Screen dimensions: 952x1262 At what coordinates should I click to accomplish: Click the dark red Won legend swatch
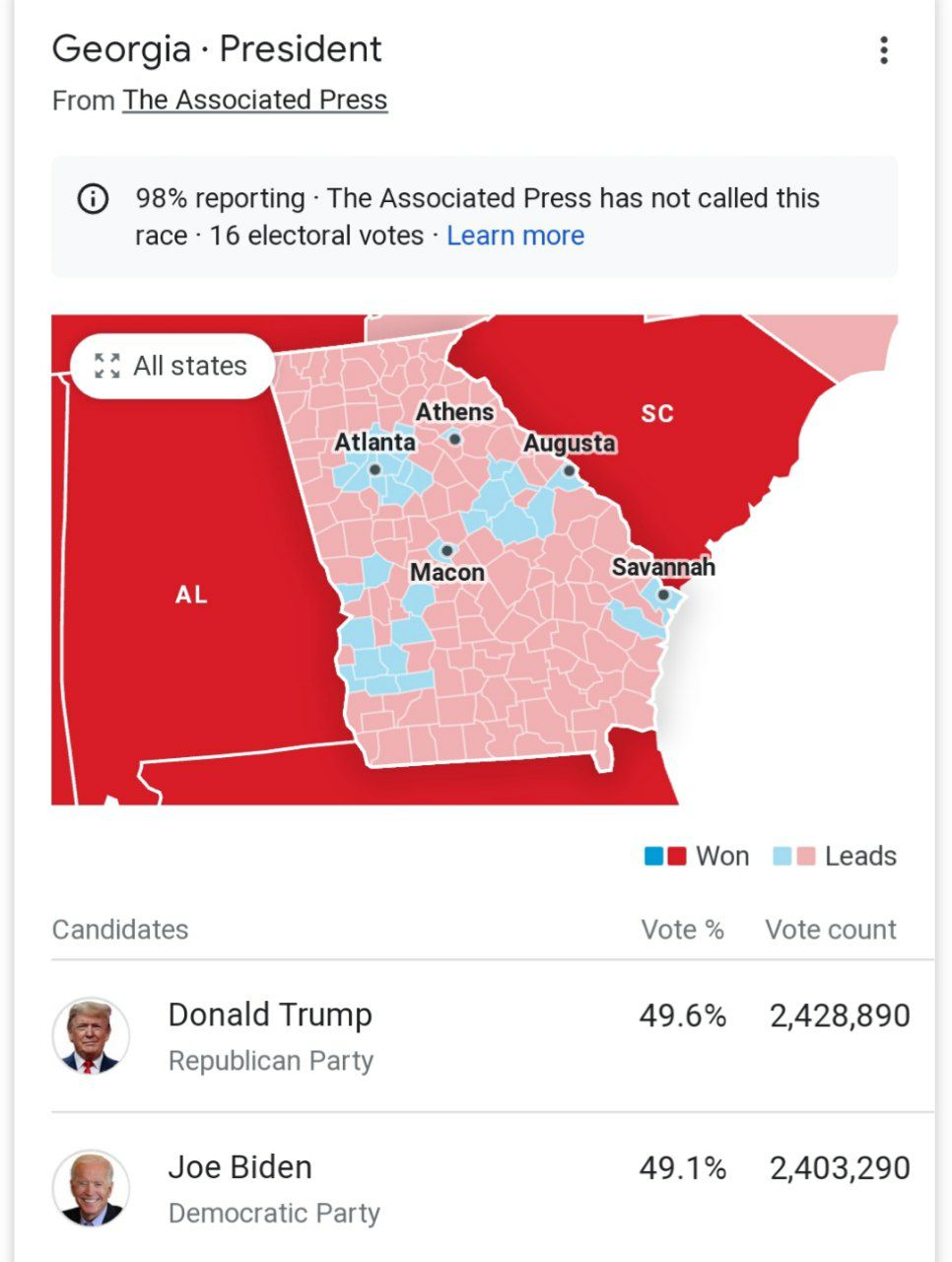[x=677, y=856]
